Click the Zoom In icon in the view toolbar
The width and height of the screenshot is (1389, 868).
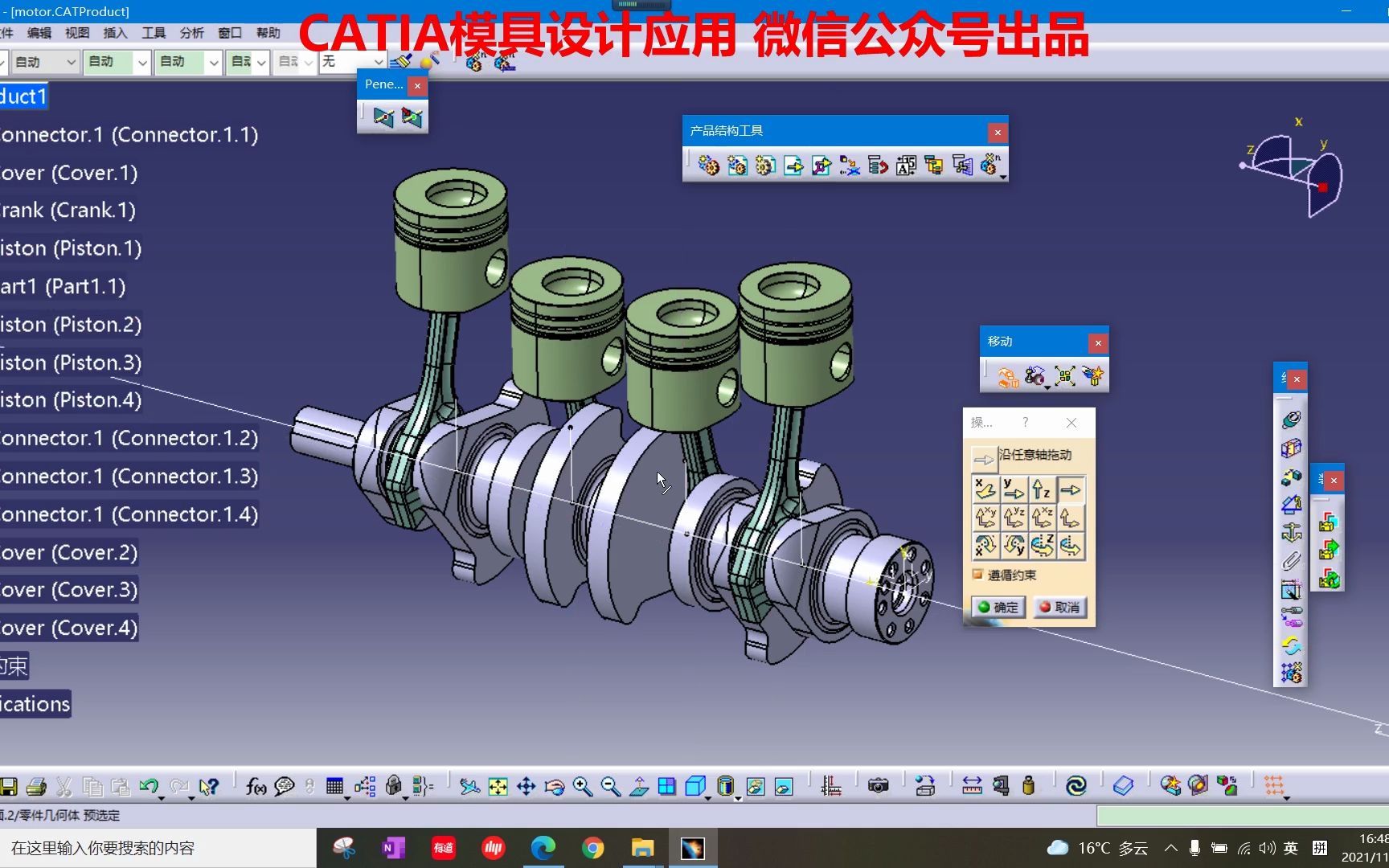point(583,786)
